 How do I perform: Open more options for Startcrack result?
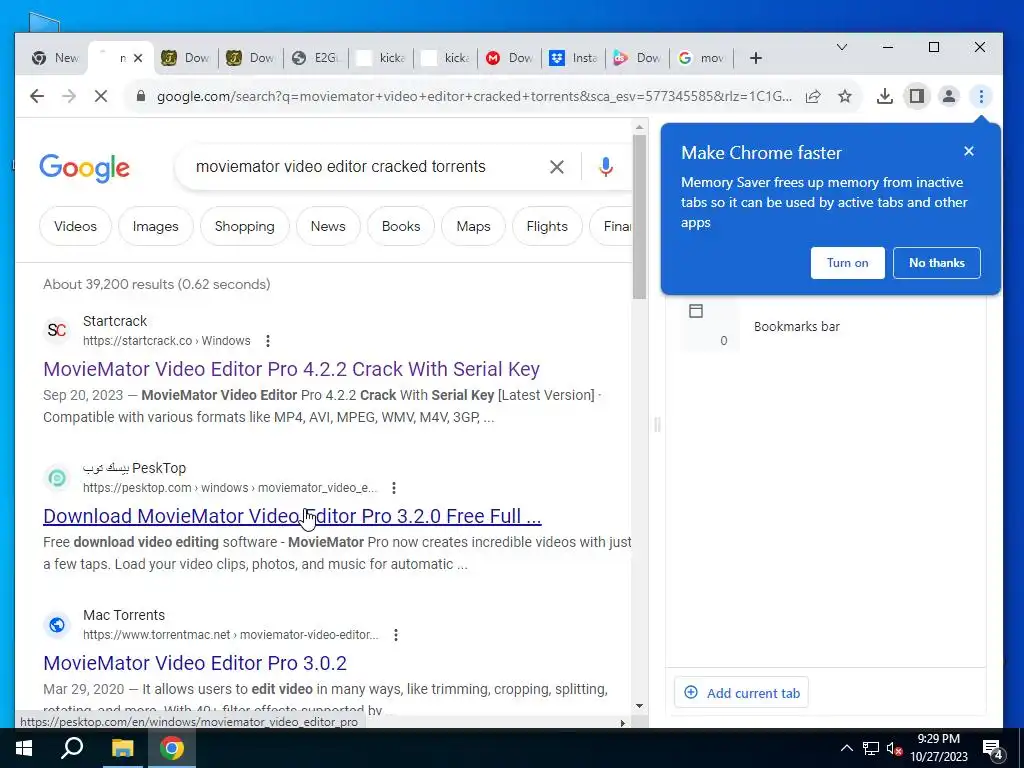268,341
